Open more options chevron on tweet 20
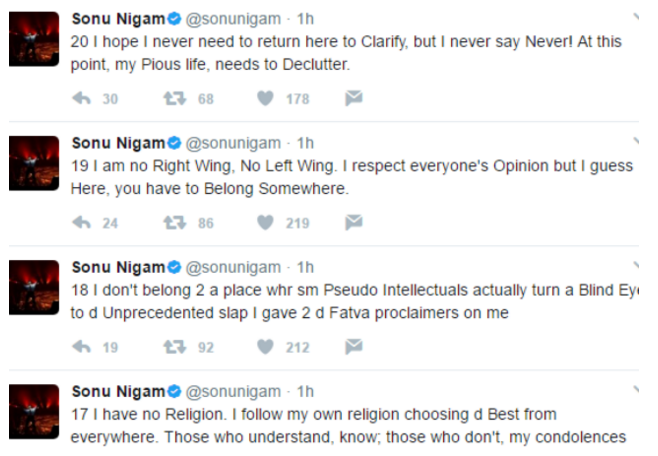This screenshot has width=658, height=456. point(637,19)
